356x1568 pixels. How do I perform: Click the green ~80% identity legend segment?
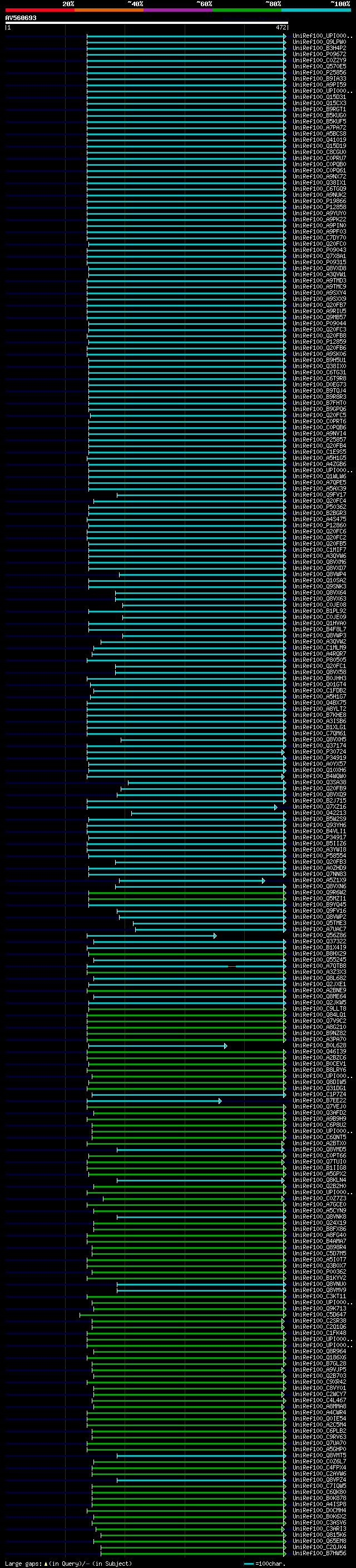coord(247,10)
